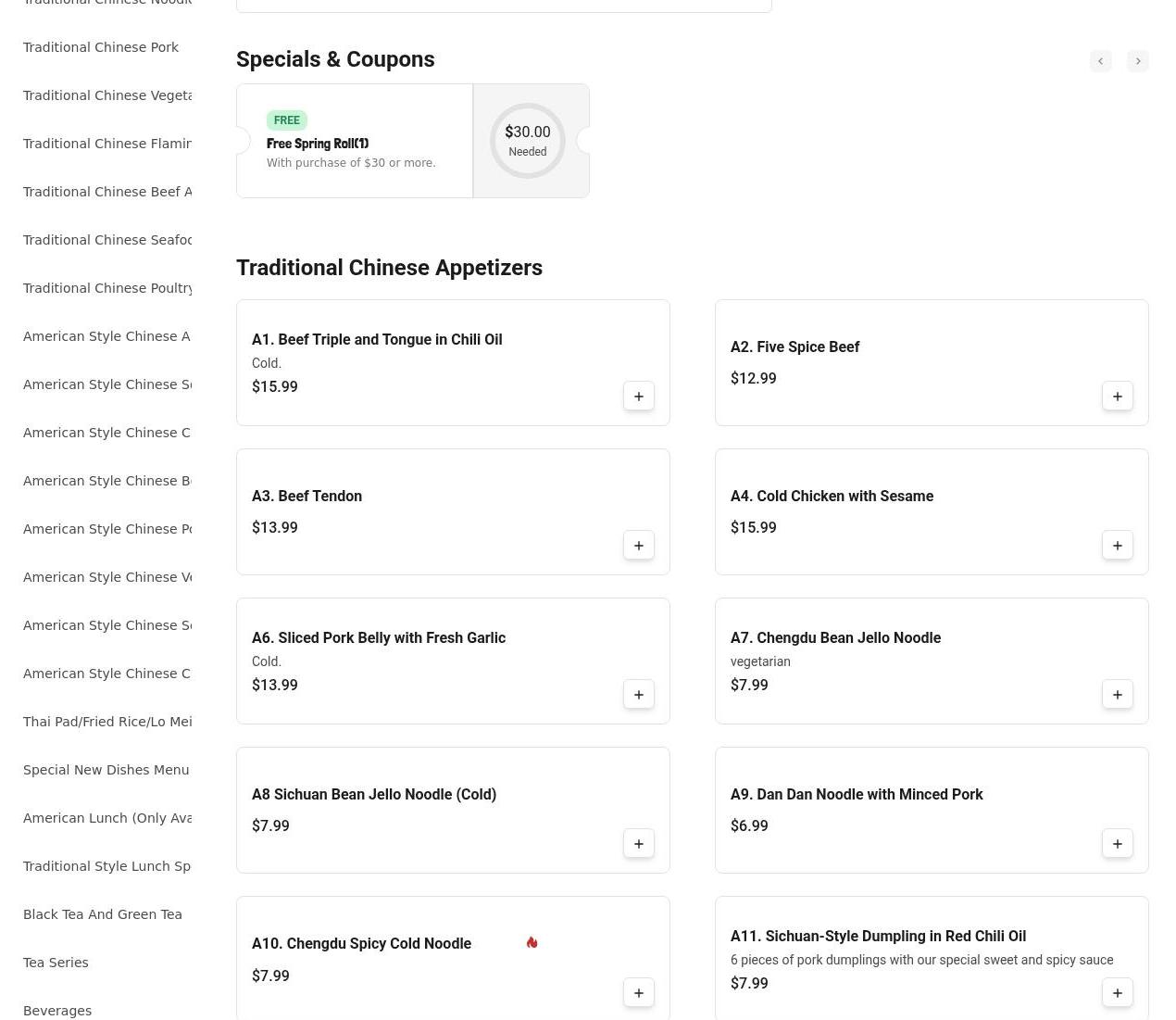The height and width of the screenshot is (1020, 1176).
Task: Add A7 Chengdu Bean Jello Noodle
Action: coord(1118,695)
